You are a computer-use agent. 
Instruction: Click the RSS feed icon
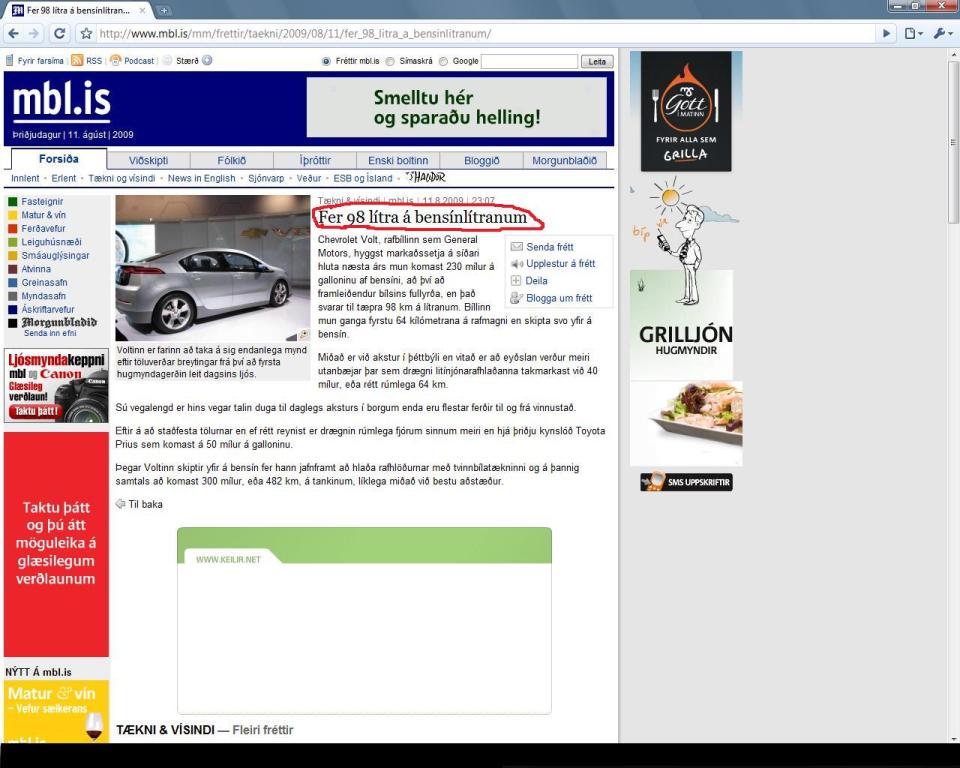(x=77, y=60)
